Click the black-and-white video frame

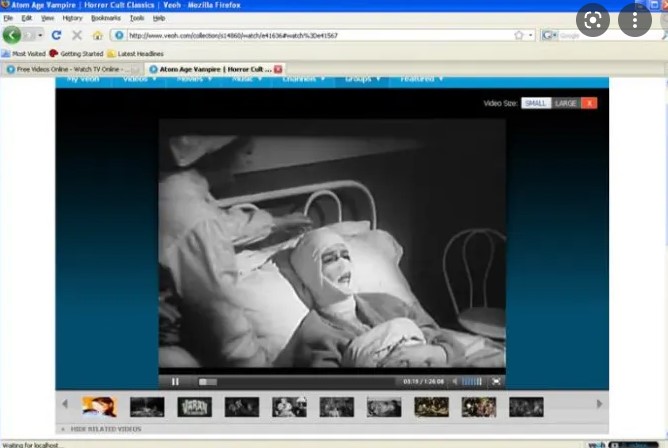(332, 243)
